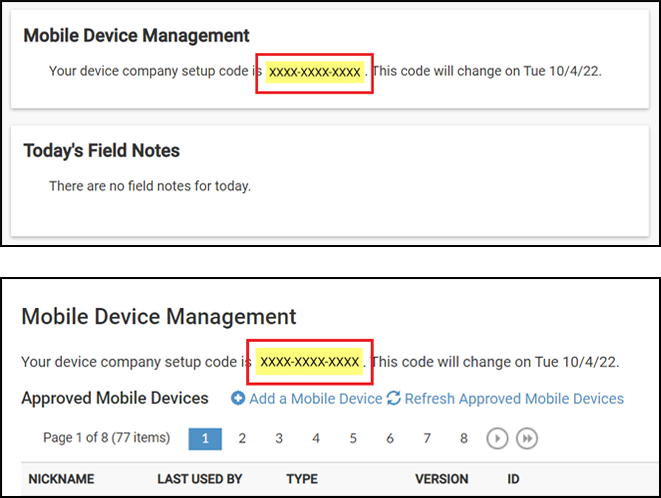Sort by LAST USED BY column header
This screenshot has width=661, height=498.
(200, 479)
